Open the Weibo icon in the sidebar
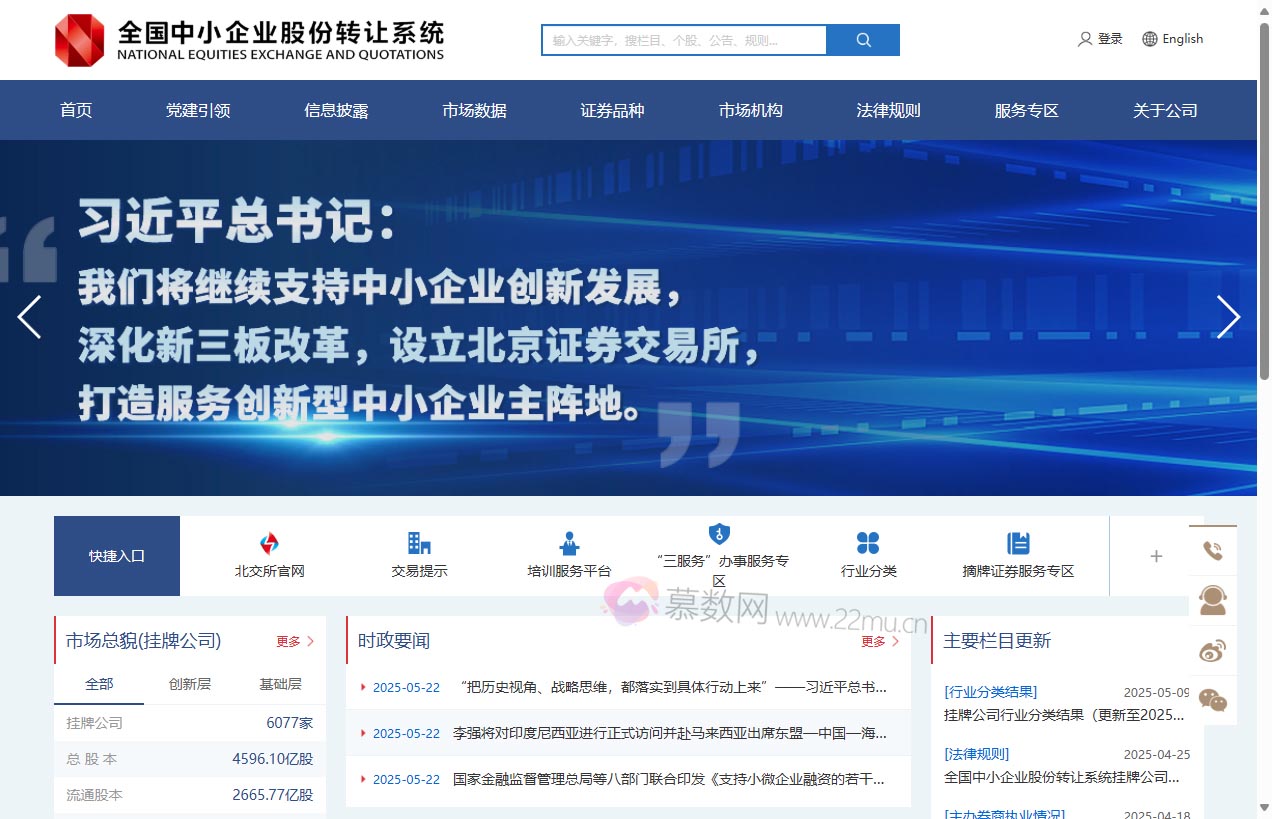The width and height of the screenshot is (1272, 819). [1213, 650]
